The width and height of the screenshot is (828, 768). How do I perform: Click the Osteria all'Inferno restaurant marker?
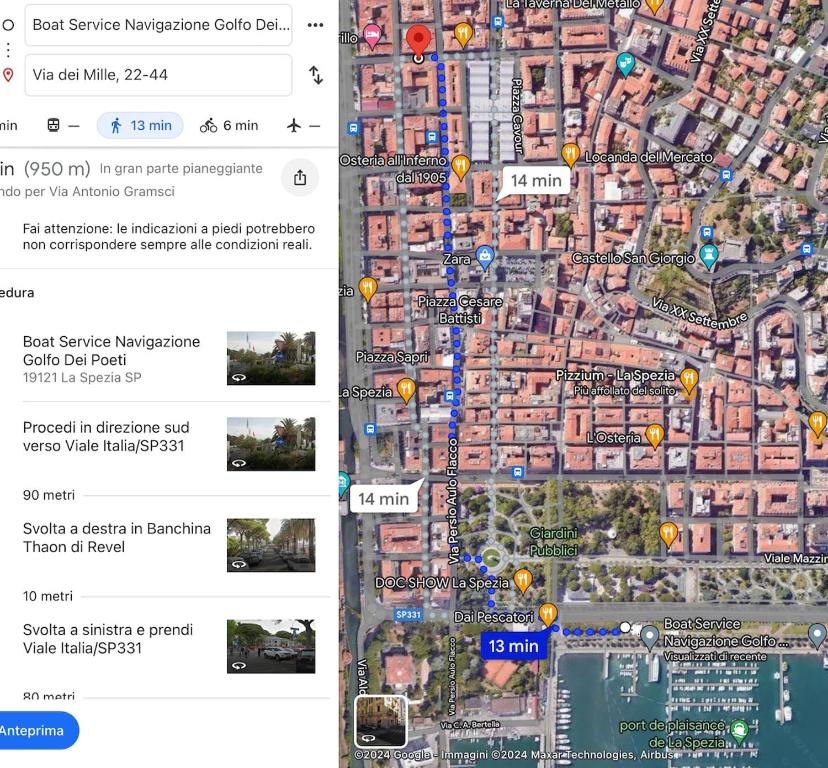tap(460, 166)
